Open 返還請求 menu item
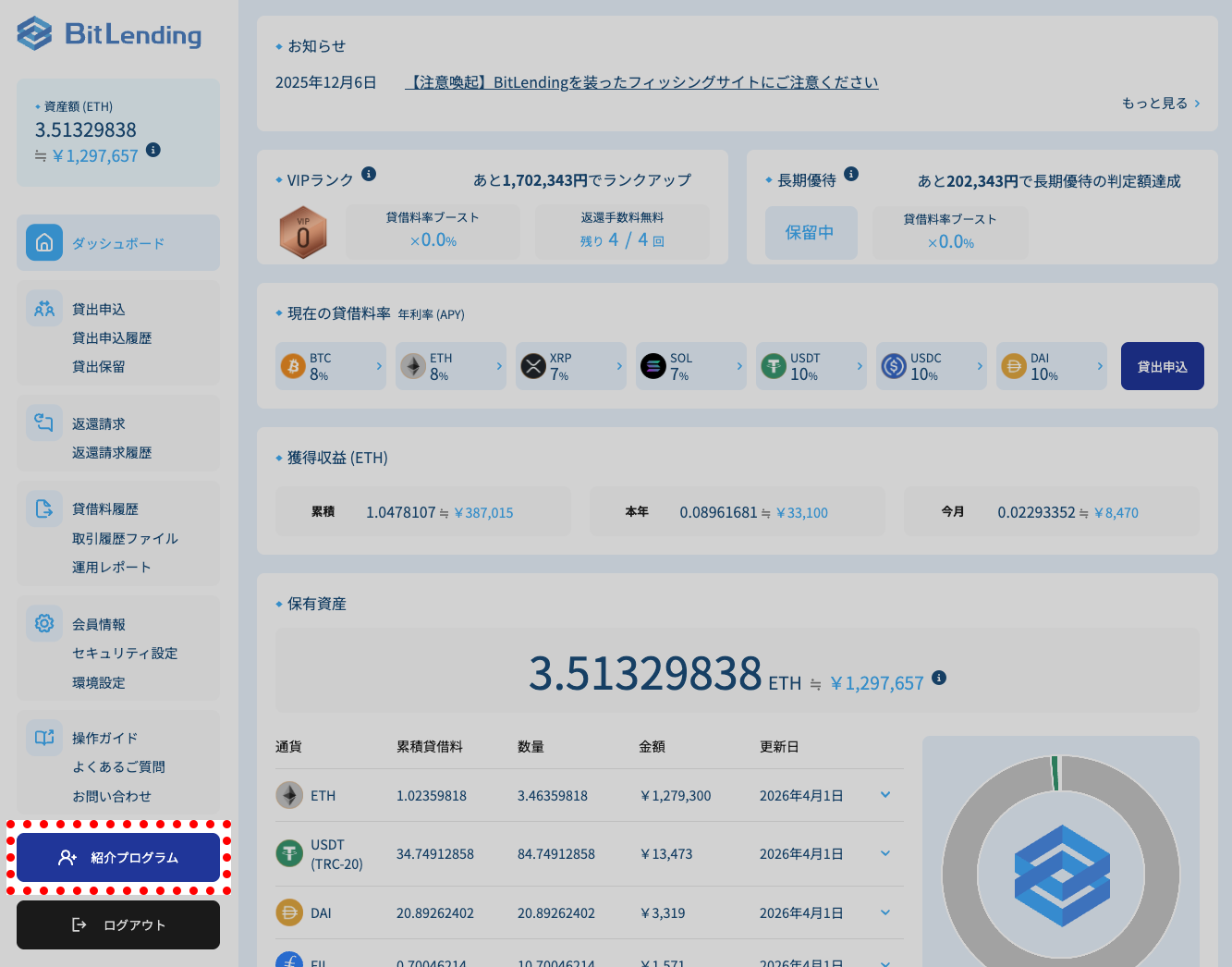The width and height of the screenshot is (1232, 967). (99, 424)
